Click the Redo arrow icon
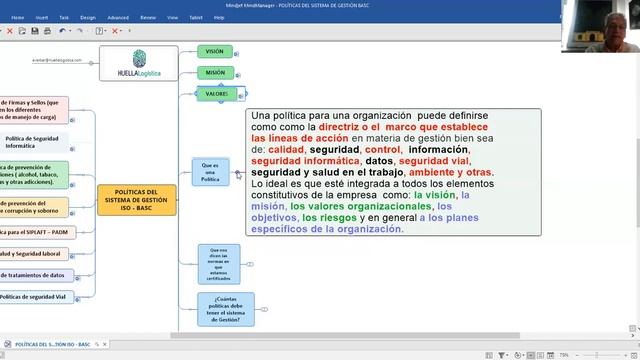Screen dimensions: 640x360 pyautogui.click(x=80, y=31)
